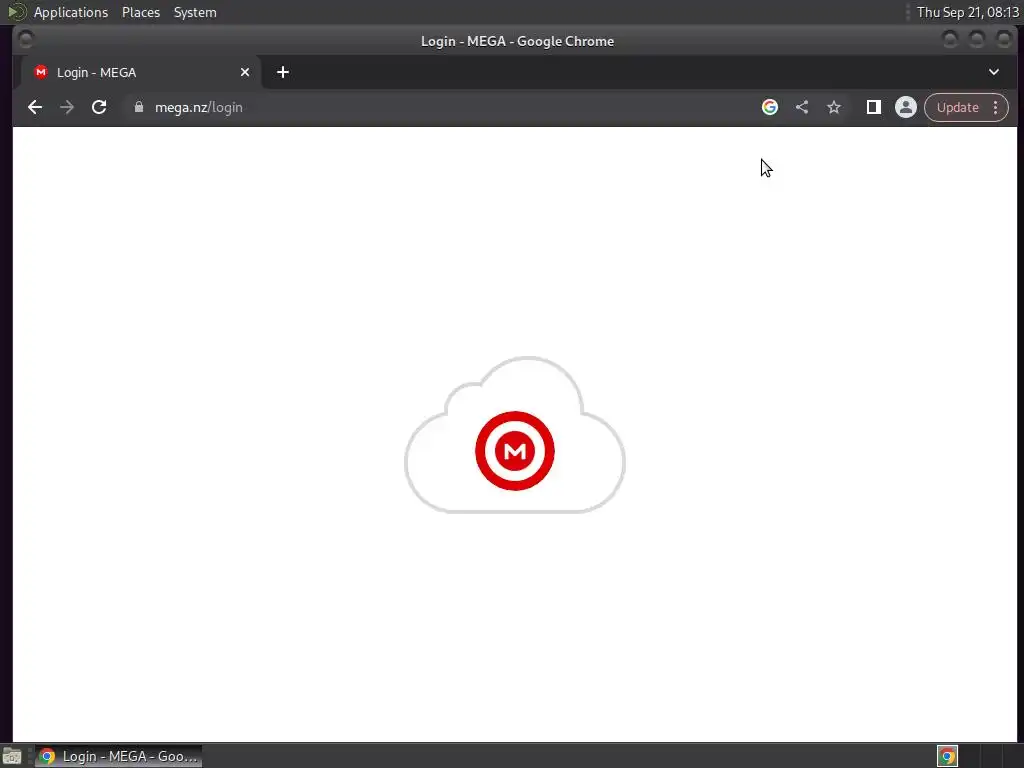
Task: Select the Login - MEGA tab
Action: [141, 72]
